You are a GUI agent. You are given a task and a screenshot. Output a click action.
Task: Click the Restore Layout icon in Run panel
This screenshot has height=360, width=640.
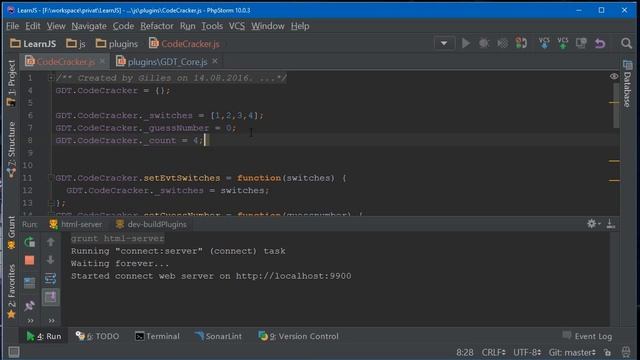point(29,282)
